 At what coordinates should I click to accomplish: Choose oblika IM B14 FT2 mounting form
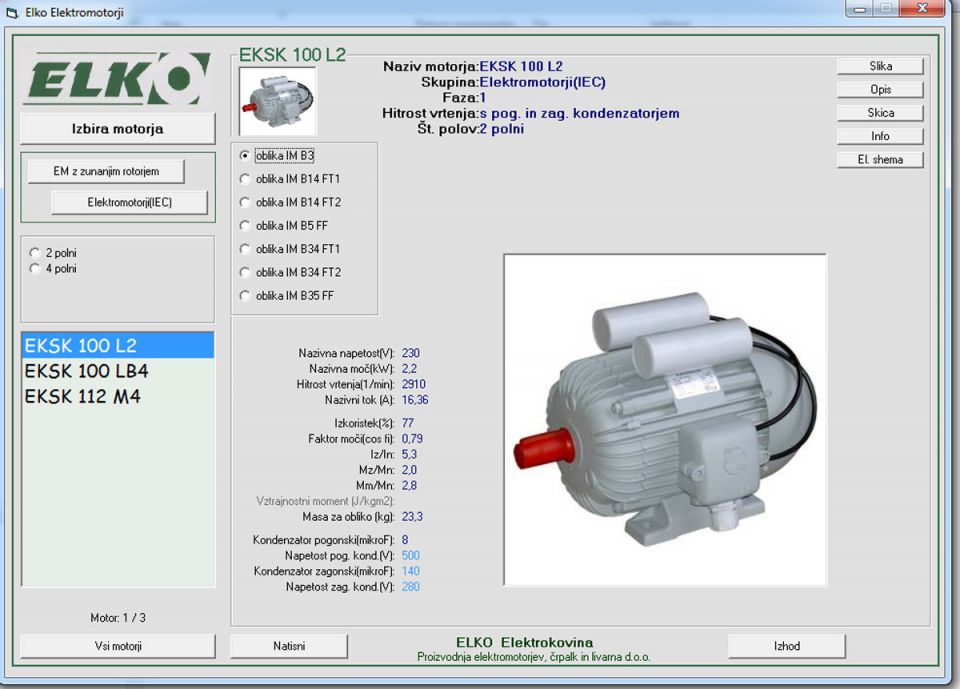point(245,202)
